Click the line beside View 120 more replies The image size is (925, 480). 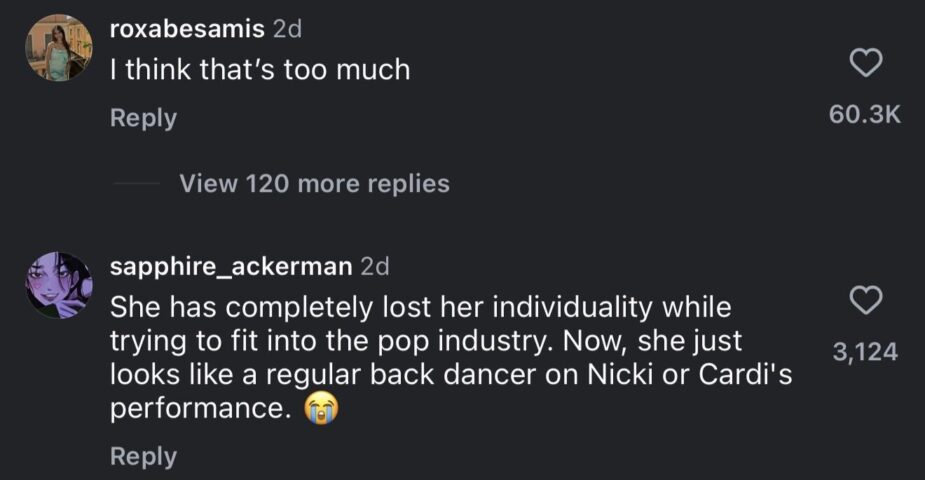click(x=135, y=184)
